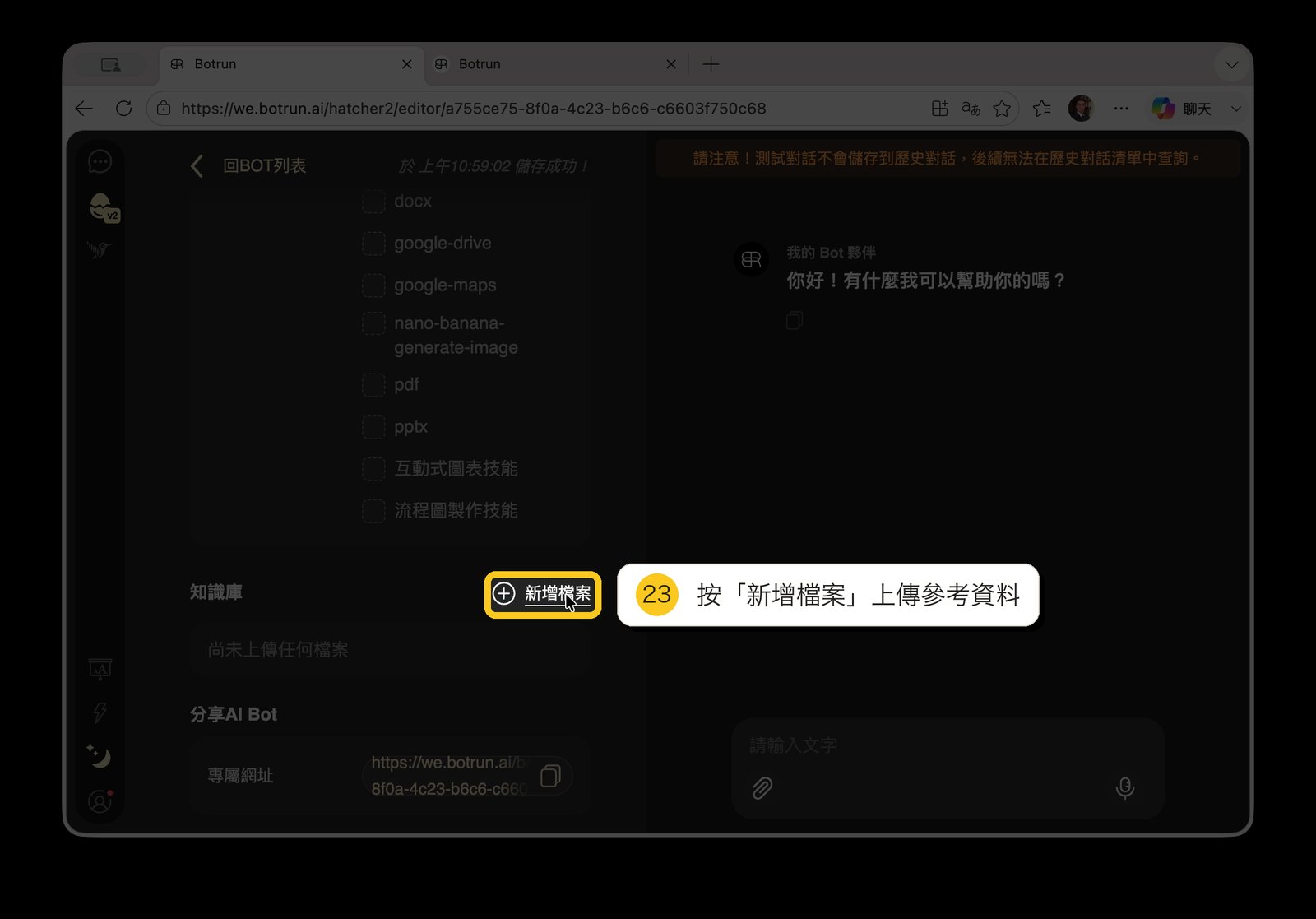
Task: Open the chat bubble icon in sidebar
Action: click(x=100, y=161)
